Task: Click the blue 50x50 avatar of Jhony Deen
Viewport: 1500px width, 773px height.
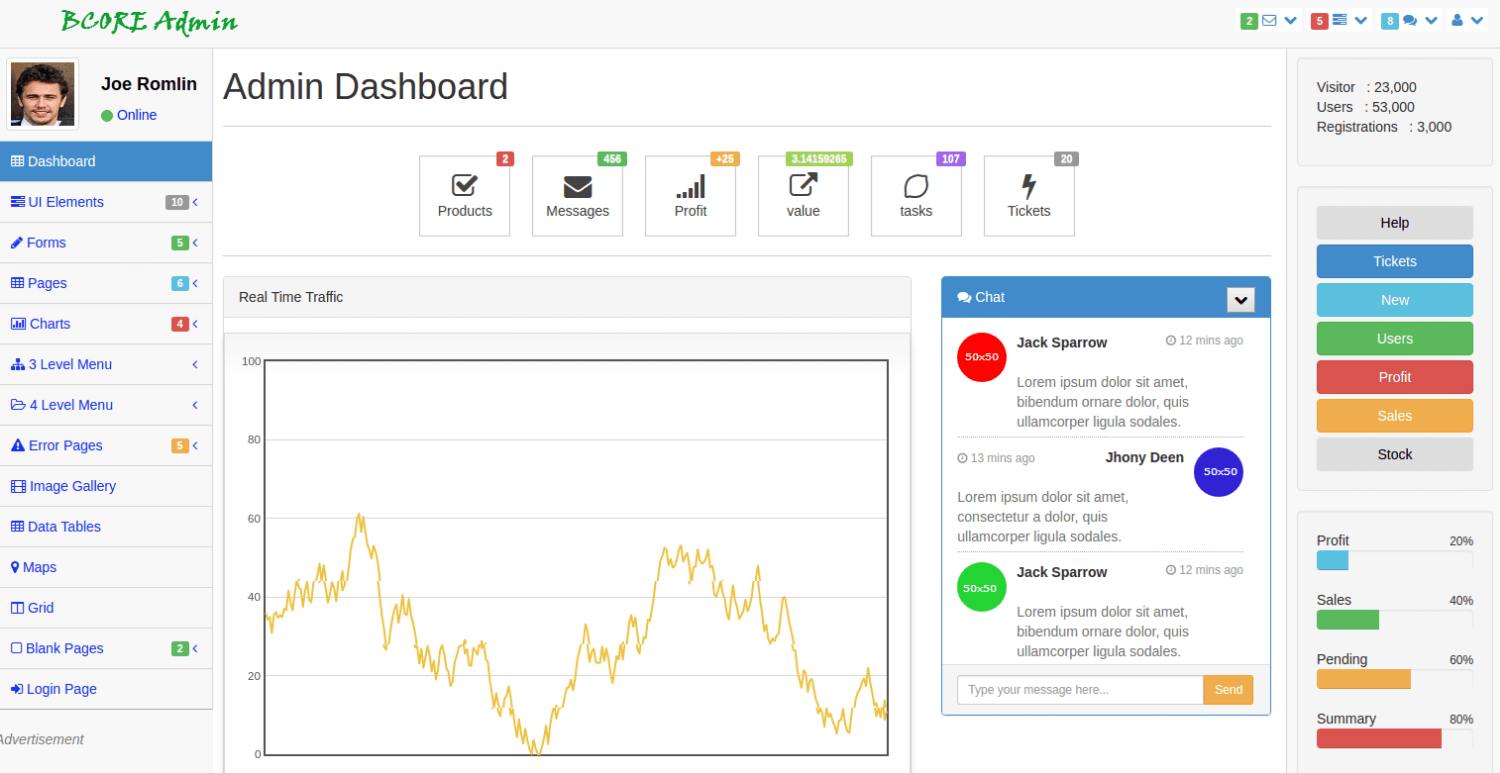Action: [x=1219, y=472]
